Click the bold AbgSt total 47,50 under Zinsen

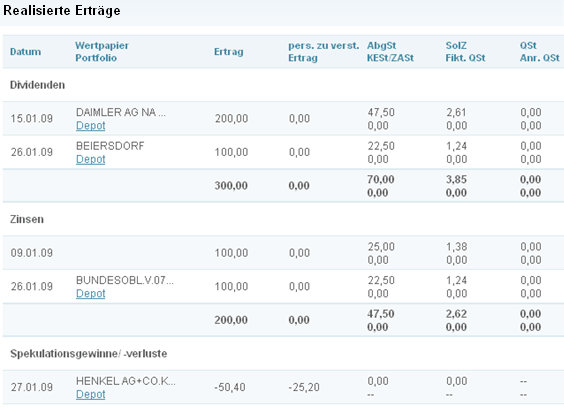tap(381, 314)
